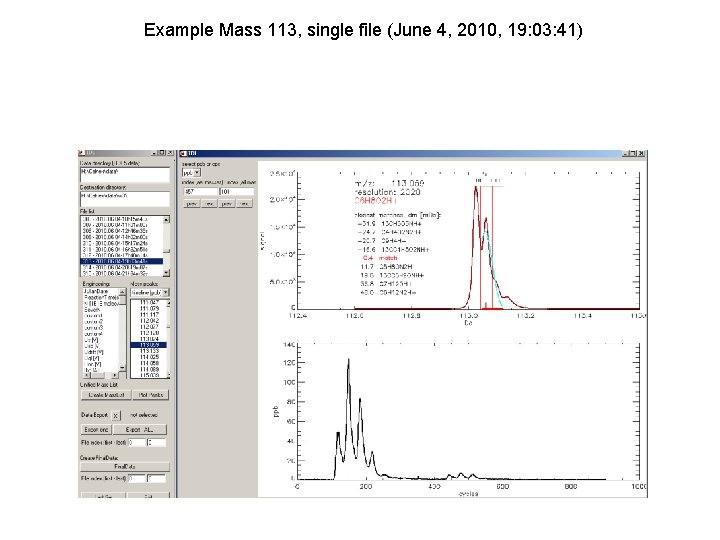Select mass 114.089 in peak list
The image size is (720, 540).
(149, 369)
